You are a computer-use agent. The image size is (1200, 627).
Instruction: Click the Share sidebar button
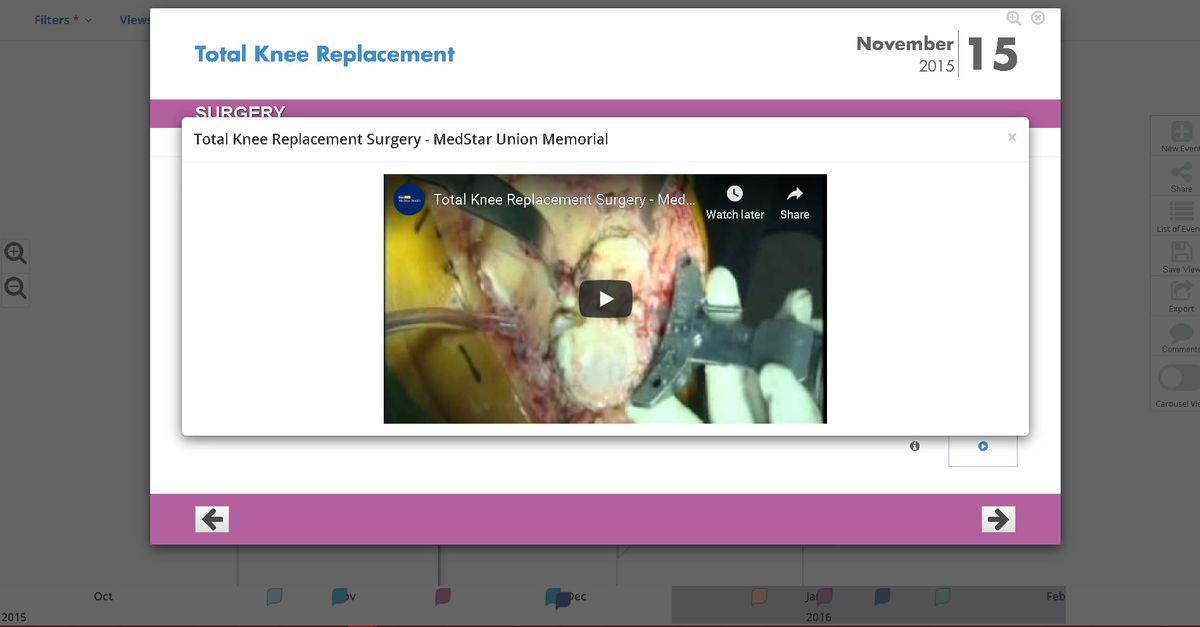tap(1181, 177)
